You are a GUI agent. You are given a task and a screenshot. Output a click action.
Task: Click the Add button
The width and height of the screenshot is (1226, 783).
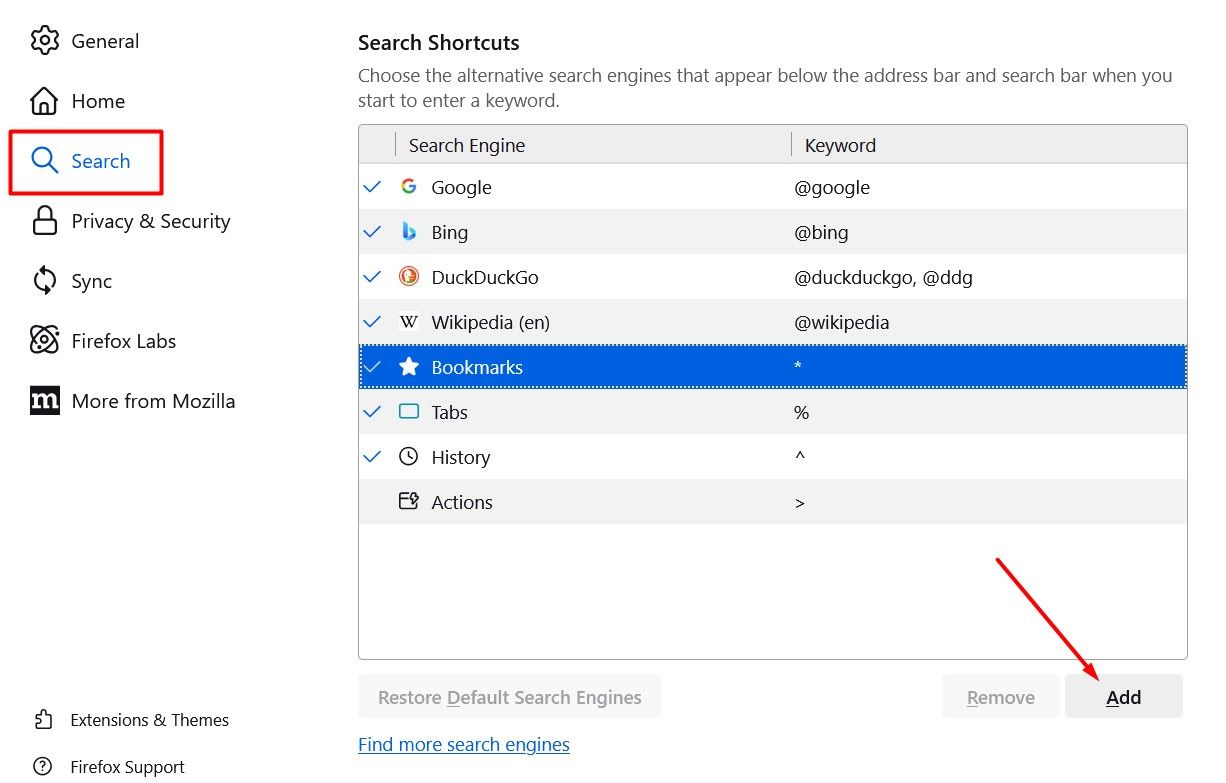click(1123, 696)
